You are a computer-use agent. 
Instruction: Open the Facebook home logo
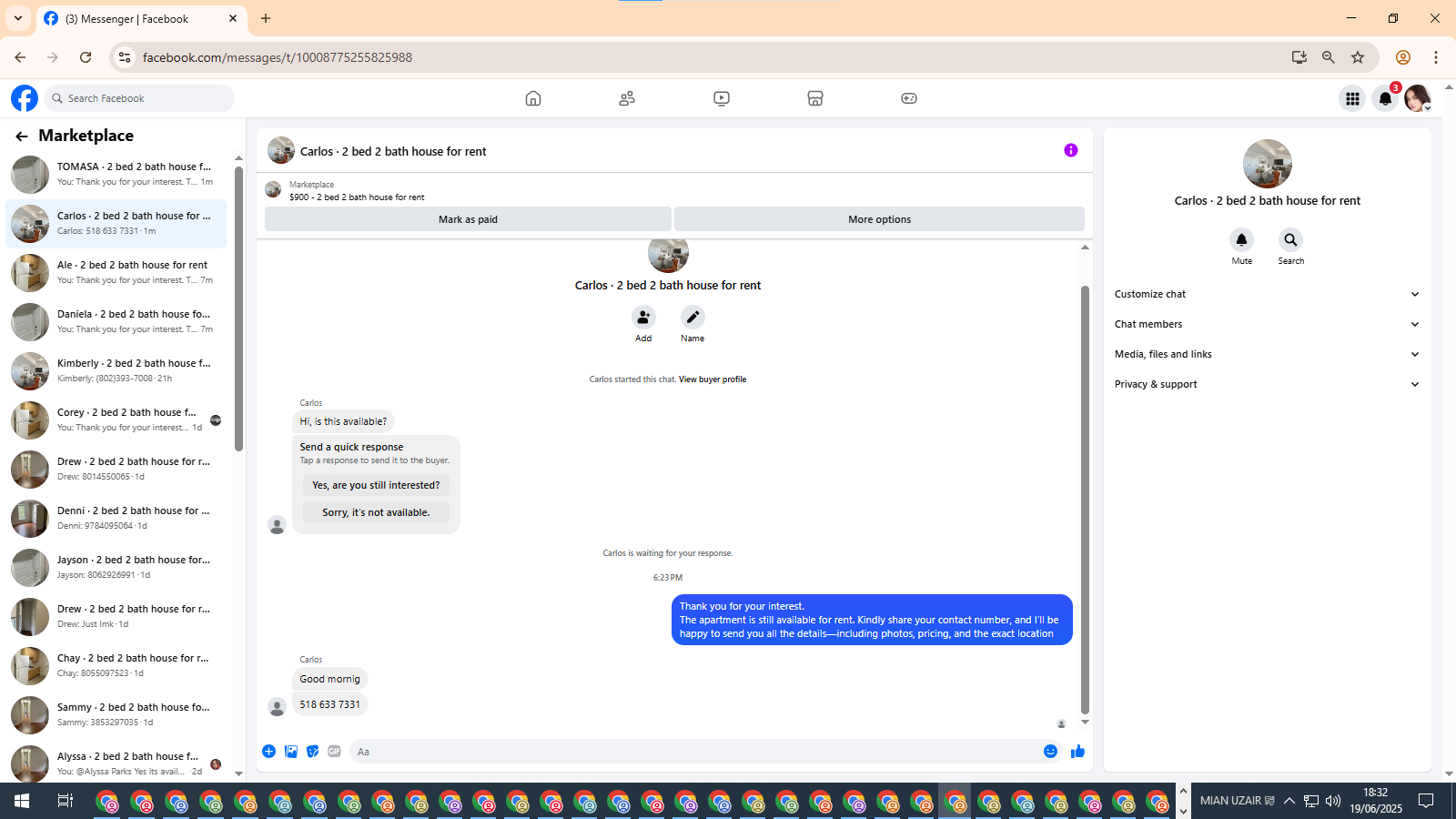[x=25, y=98]
